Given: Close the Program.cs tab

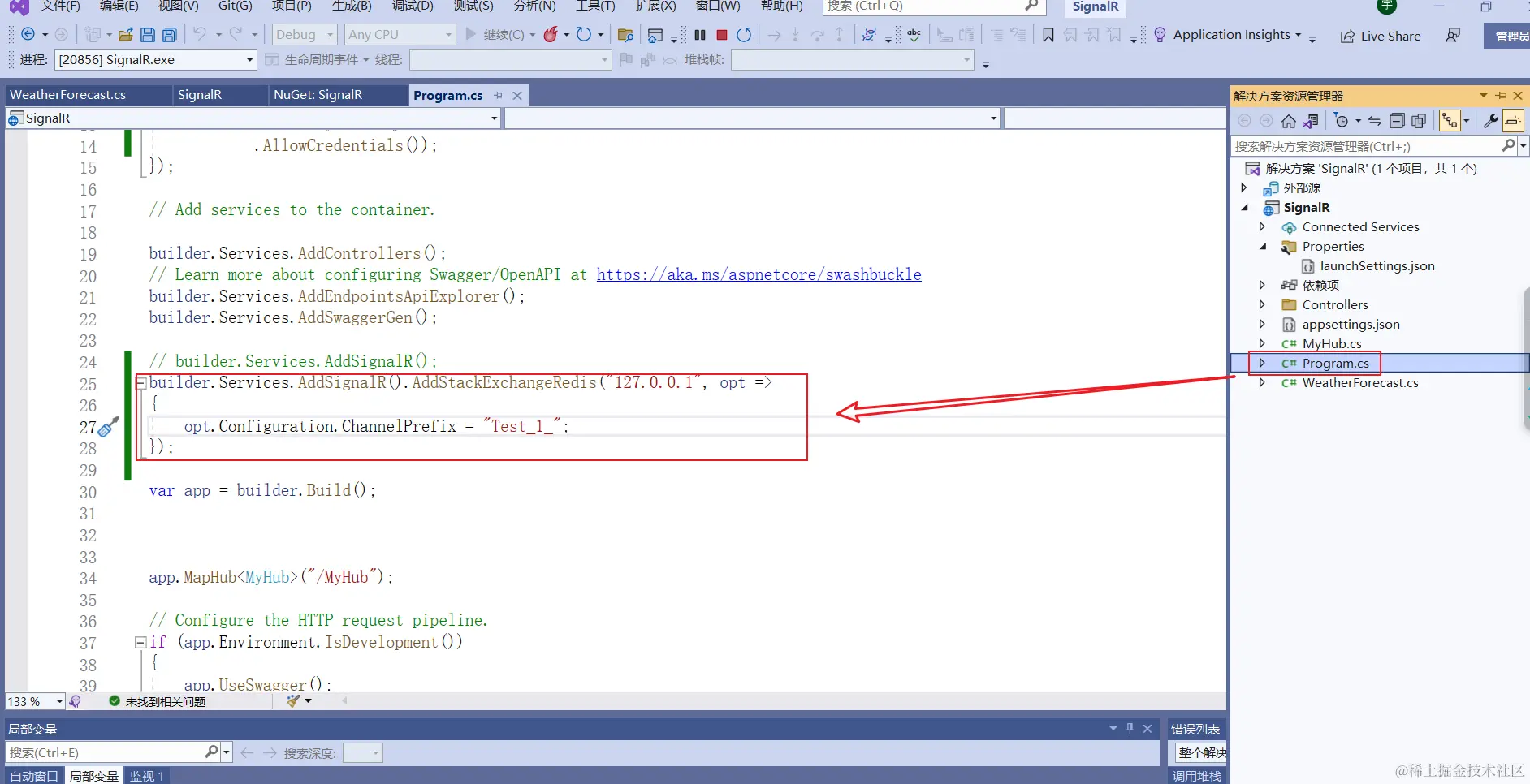Looking at the screenshot, I should (517, 96).
